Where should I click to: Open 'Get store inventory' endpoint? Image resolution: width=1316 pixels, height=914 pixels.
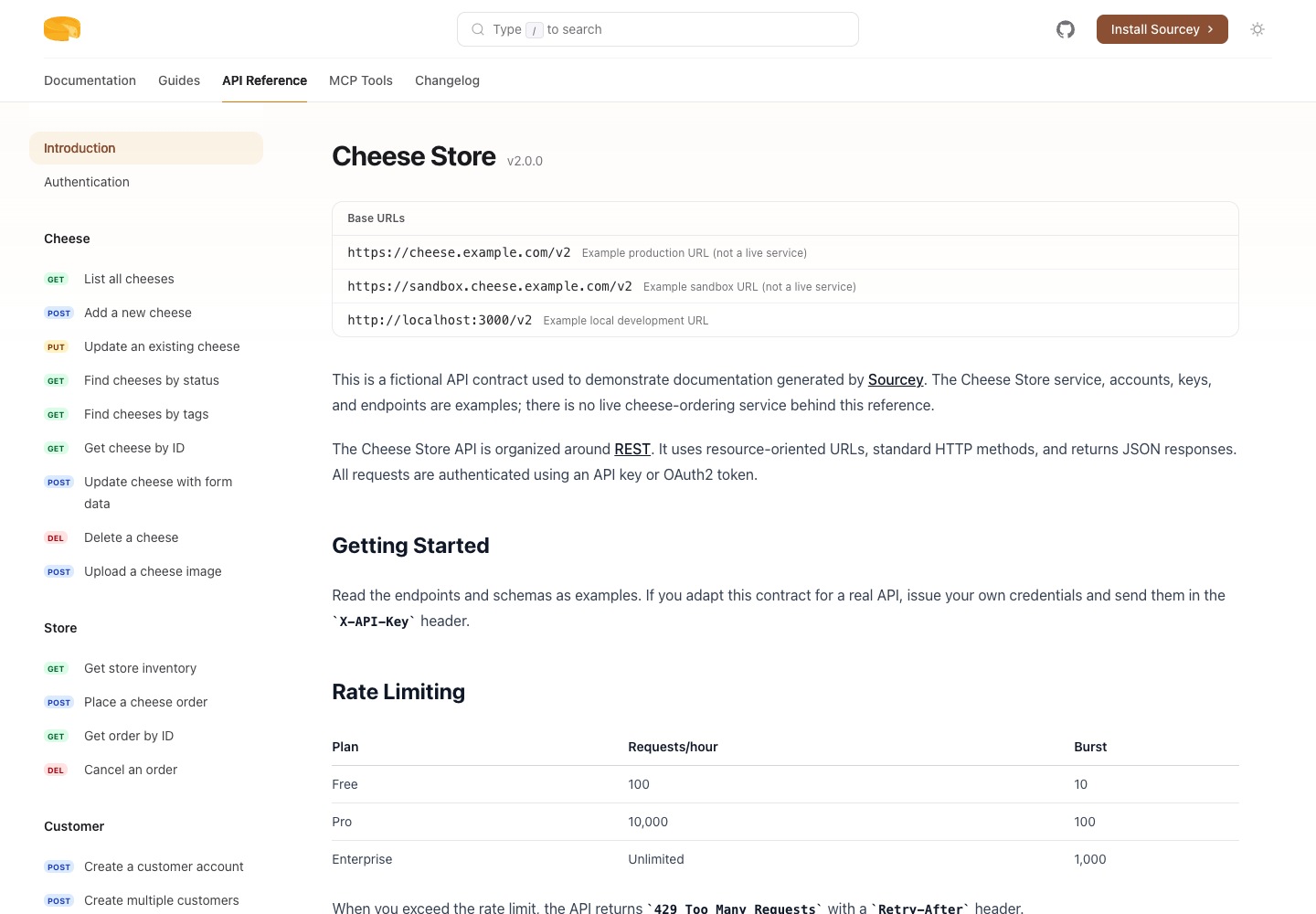[146, 668]
